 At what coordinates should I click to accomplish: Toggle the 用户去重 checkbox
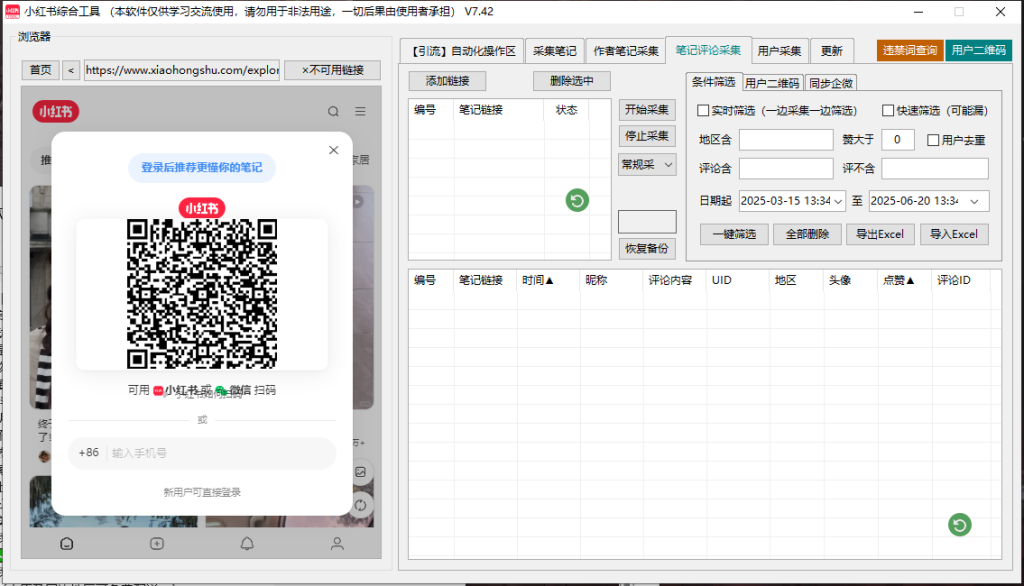[934, 139]
